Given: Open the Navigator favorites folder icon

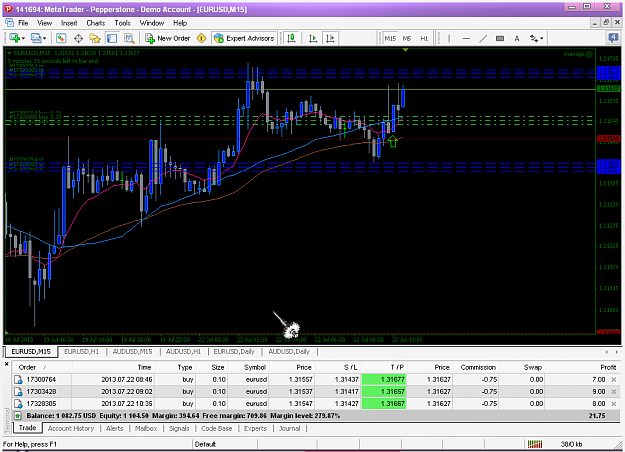Looking at the screenshot, I should (95, 38).
